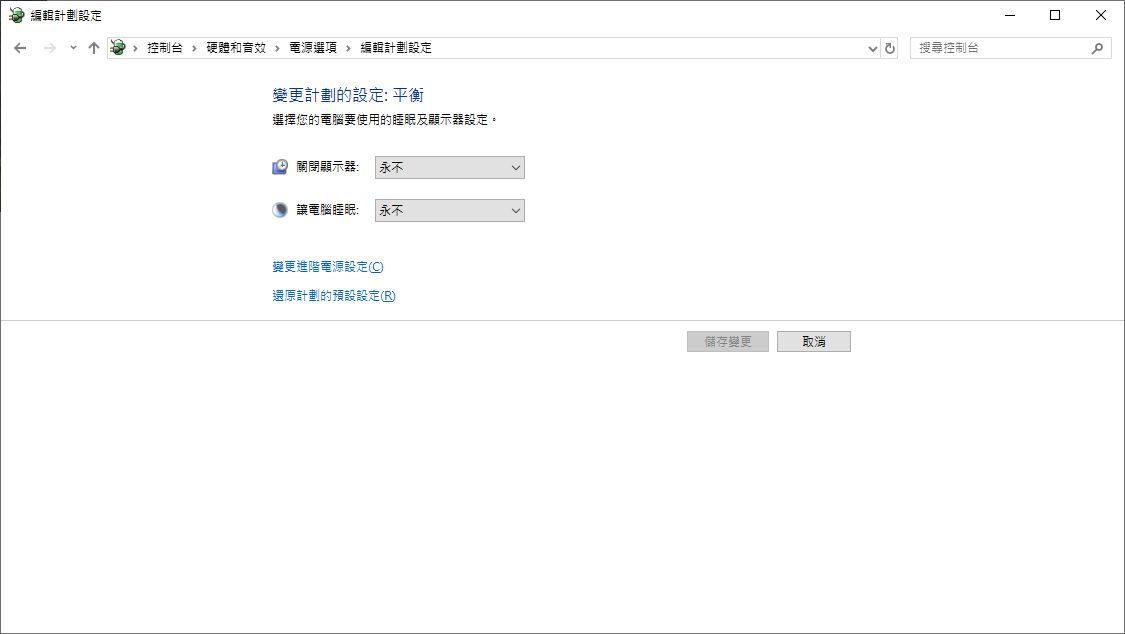Click the back arrow navigation button
Screen dimensions: 1125x634
[20, 48]
